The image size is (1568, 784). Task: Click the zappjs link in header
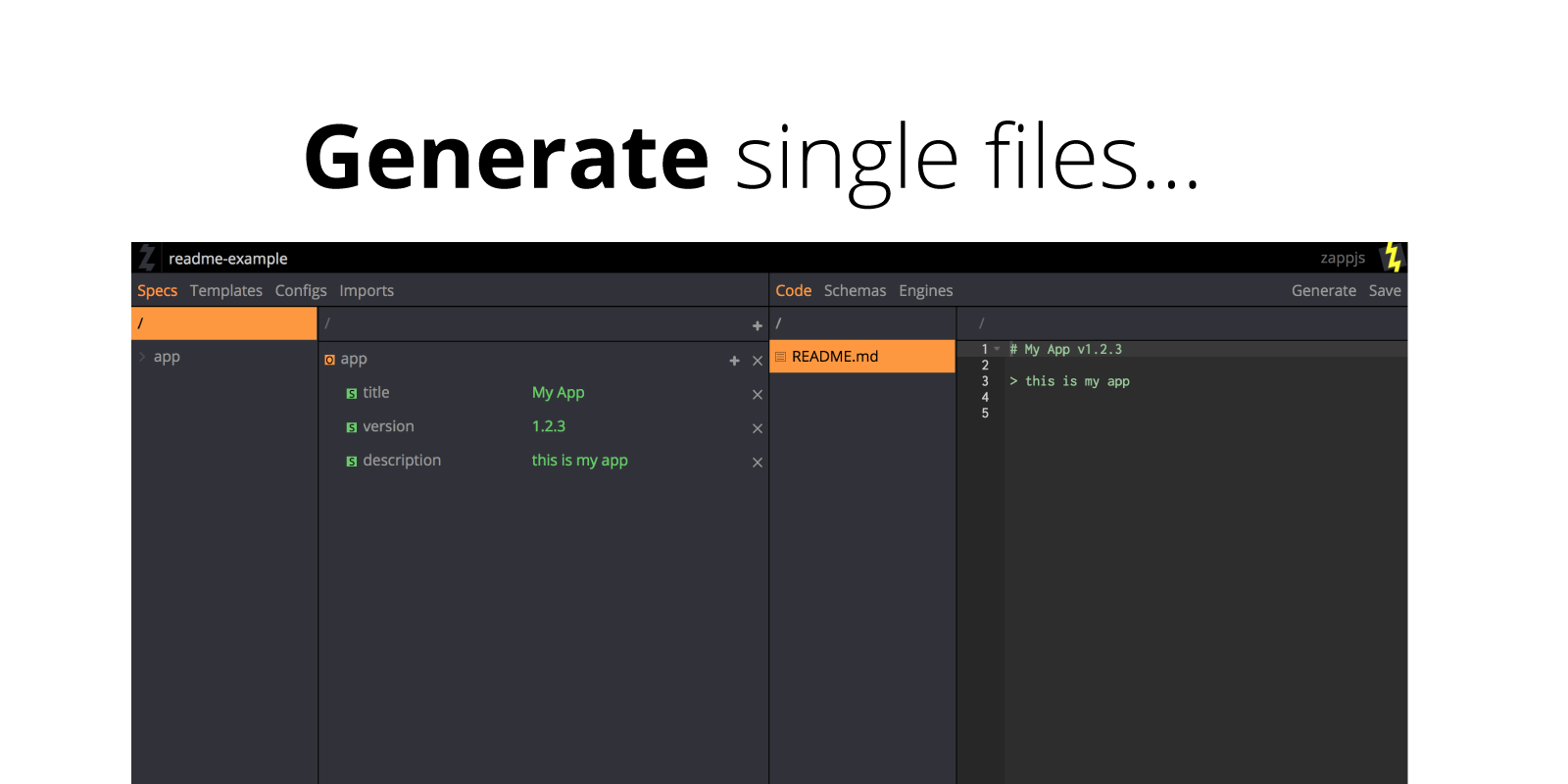tap(1343, 258)
